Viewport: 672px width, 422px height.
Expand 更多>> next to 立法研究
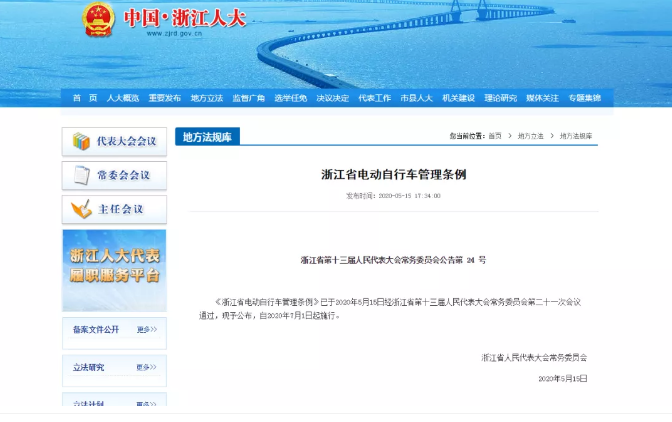pos(147,367)
